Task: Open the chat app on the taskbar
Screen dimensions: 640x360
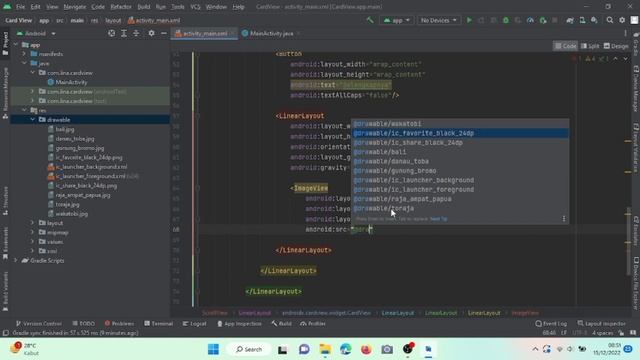Action: 304,349
